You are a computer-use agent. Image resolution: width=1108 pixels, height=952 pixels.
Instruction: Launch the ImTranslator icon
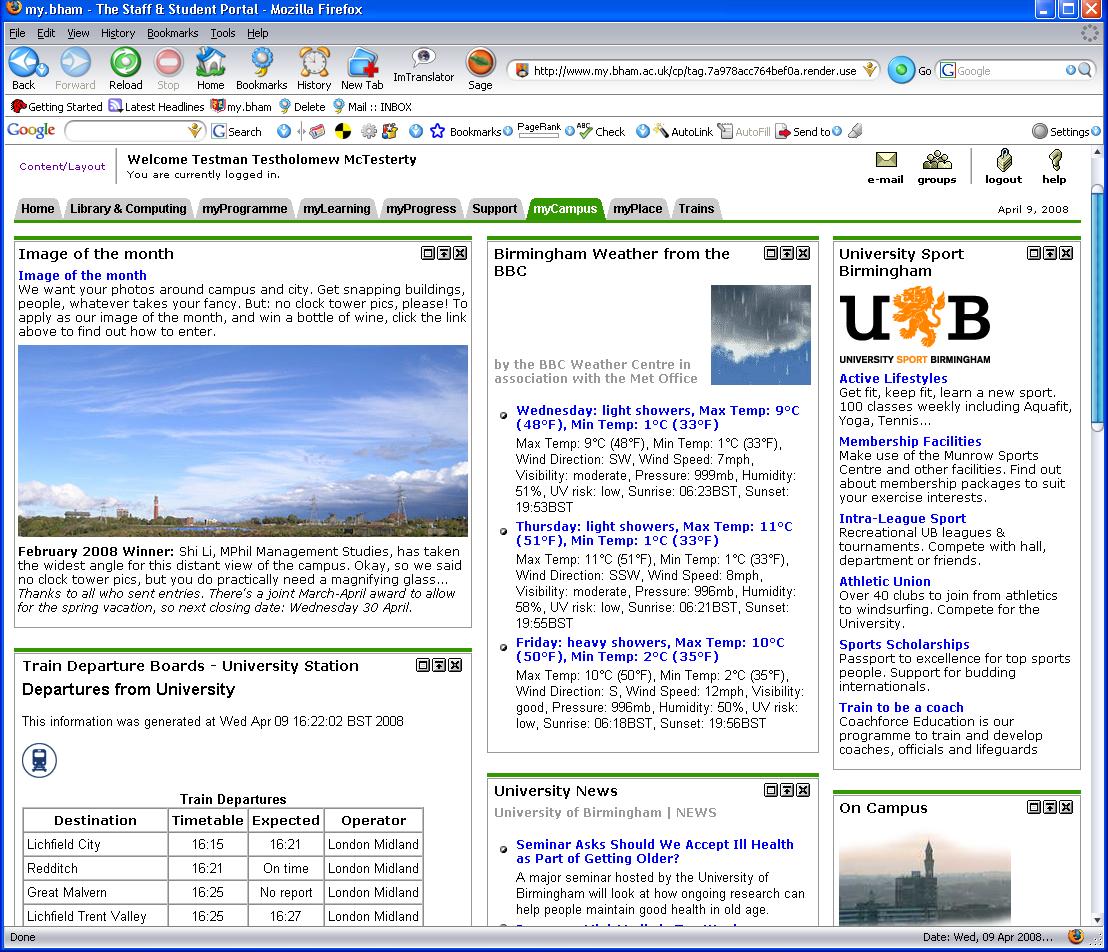pyautogui.click(x=423, y=58)
